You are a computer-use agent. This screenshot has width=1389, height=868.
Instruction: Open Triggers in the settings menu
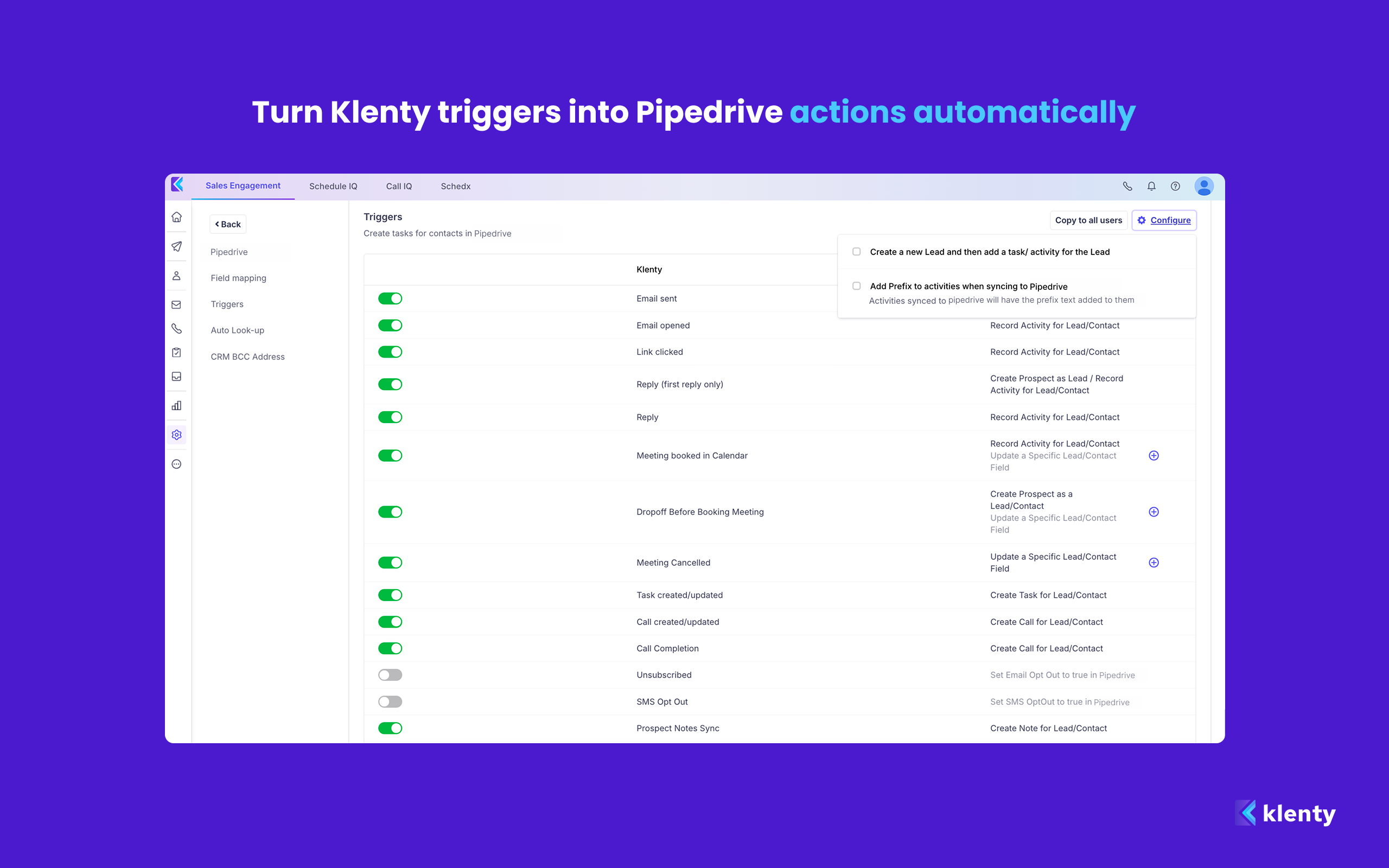[x=227, y=304]
